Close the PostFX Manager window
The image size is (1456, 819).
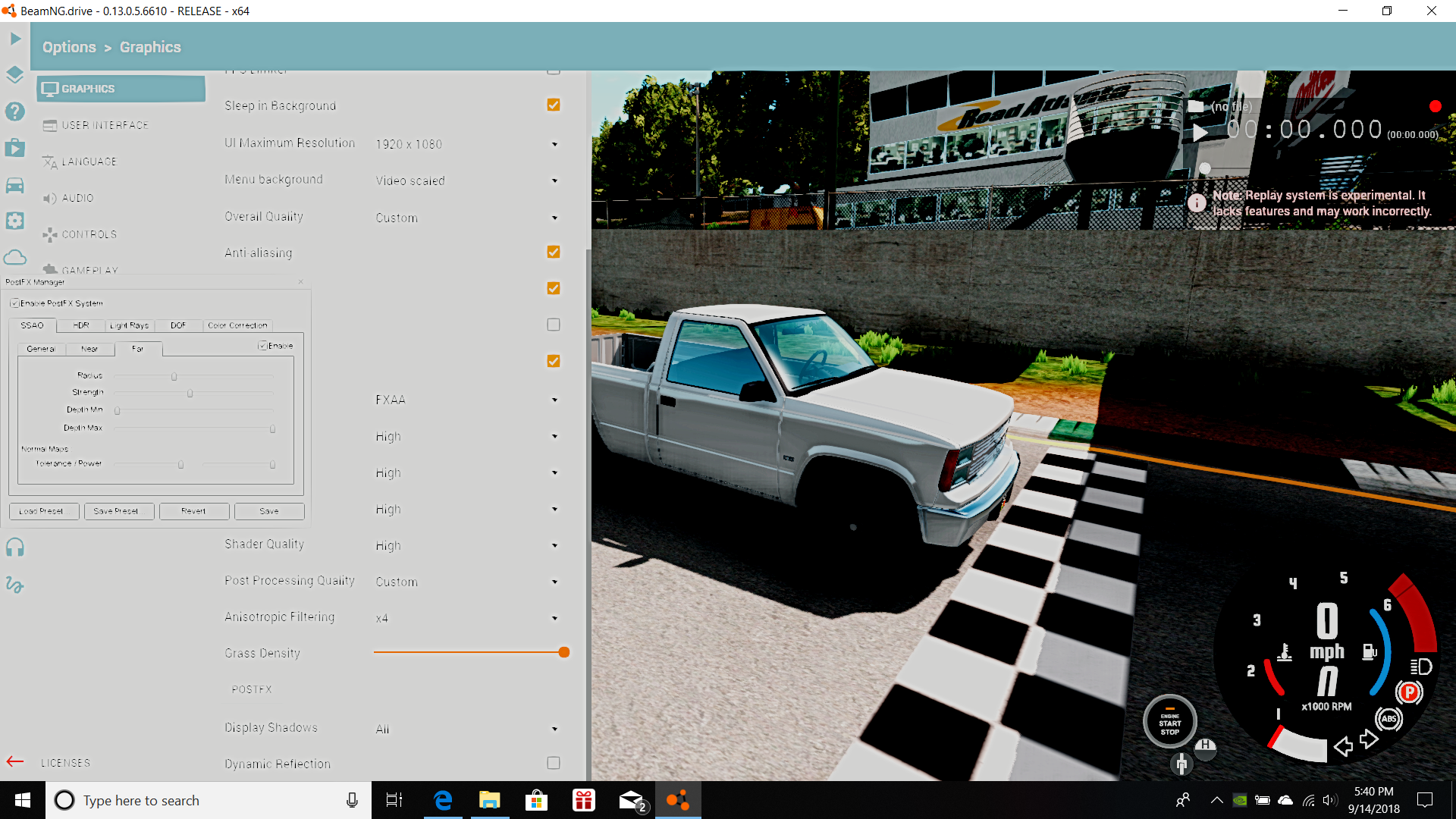point(301,282)
